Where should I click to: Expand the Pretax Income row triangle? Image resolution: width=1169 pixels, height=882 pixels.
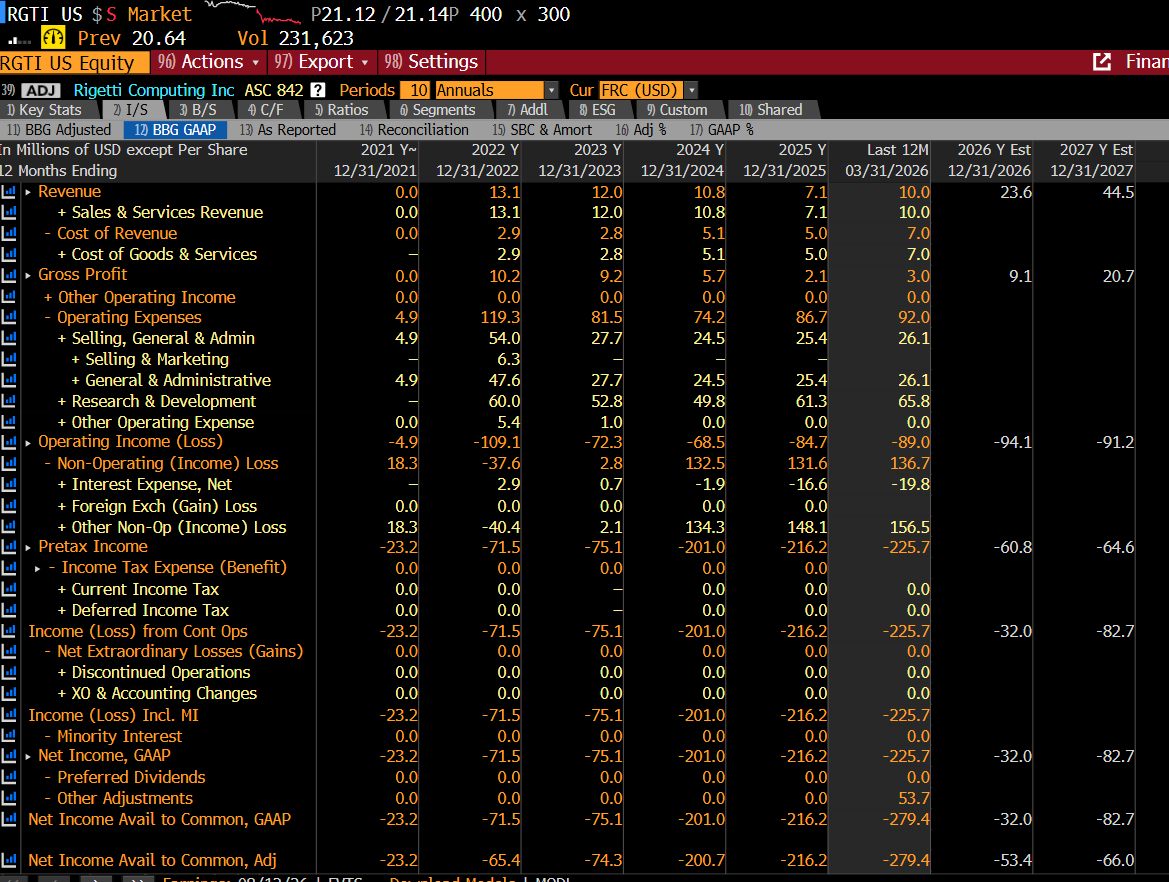28,548
